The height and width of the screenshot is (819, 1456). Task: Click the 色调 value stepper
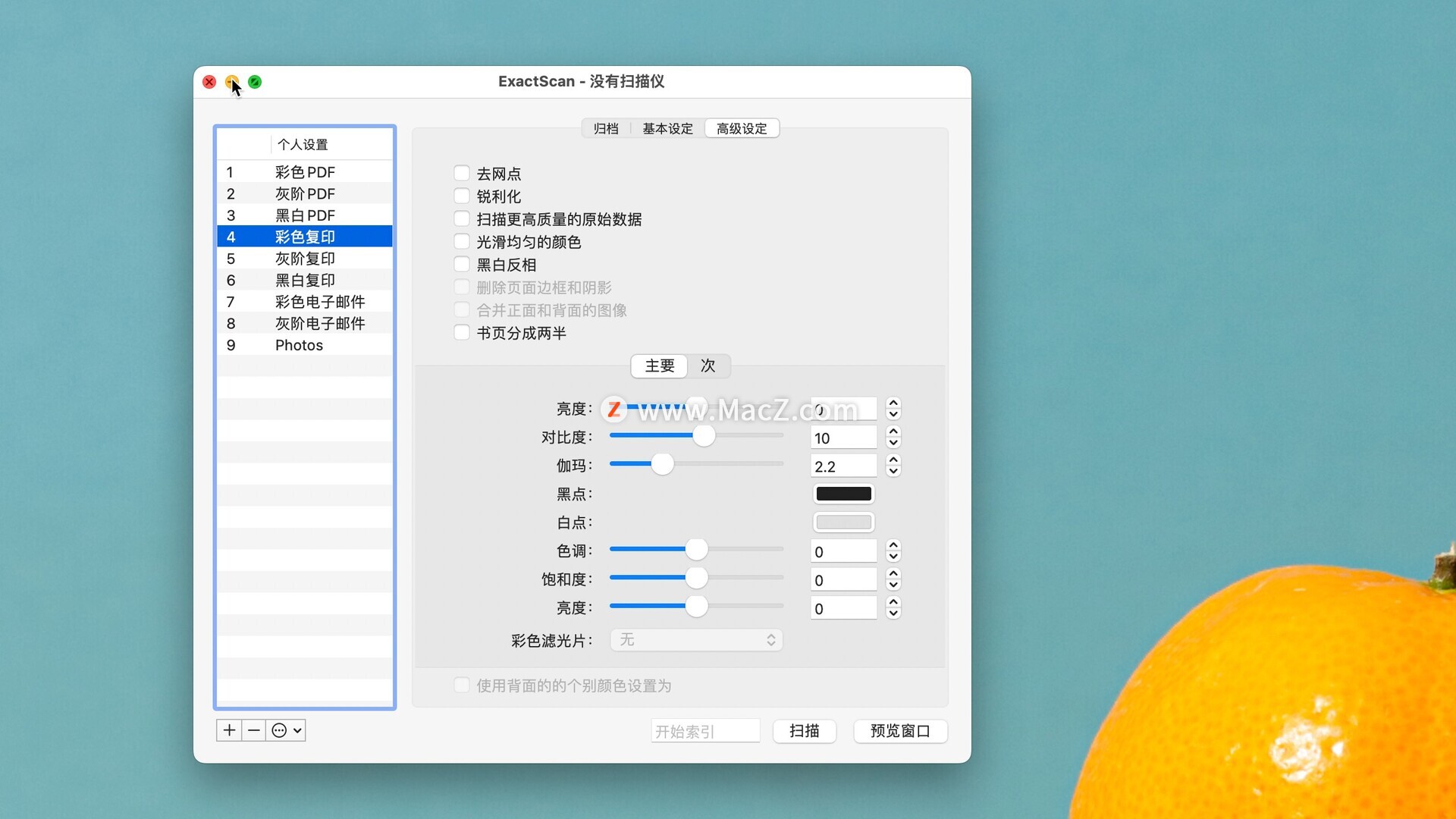point(893,551)
